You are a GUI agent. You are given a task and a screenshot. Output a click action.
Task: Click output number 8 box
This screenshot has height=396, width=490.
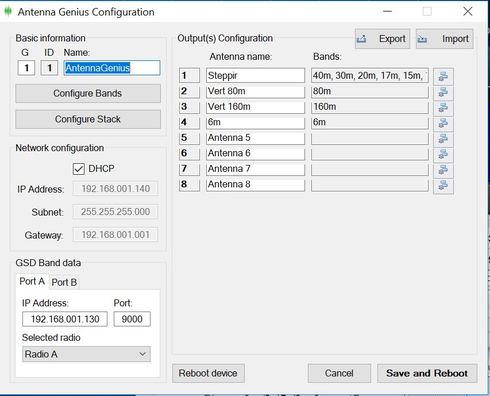coord(189,185)
